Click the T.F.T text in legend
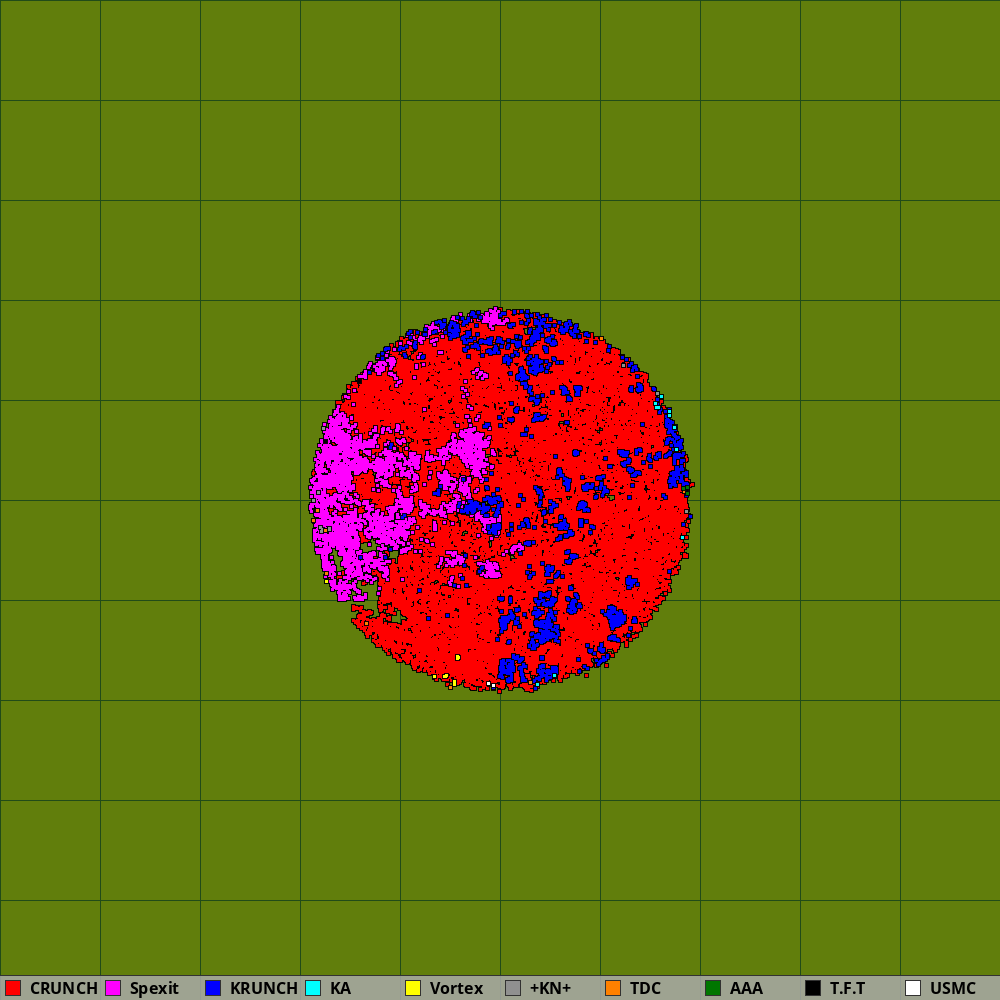Image resolution: width=1000 pixels, height=1000 pixels. tap(848, 988)
